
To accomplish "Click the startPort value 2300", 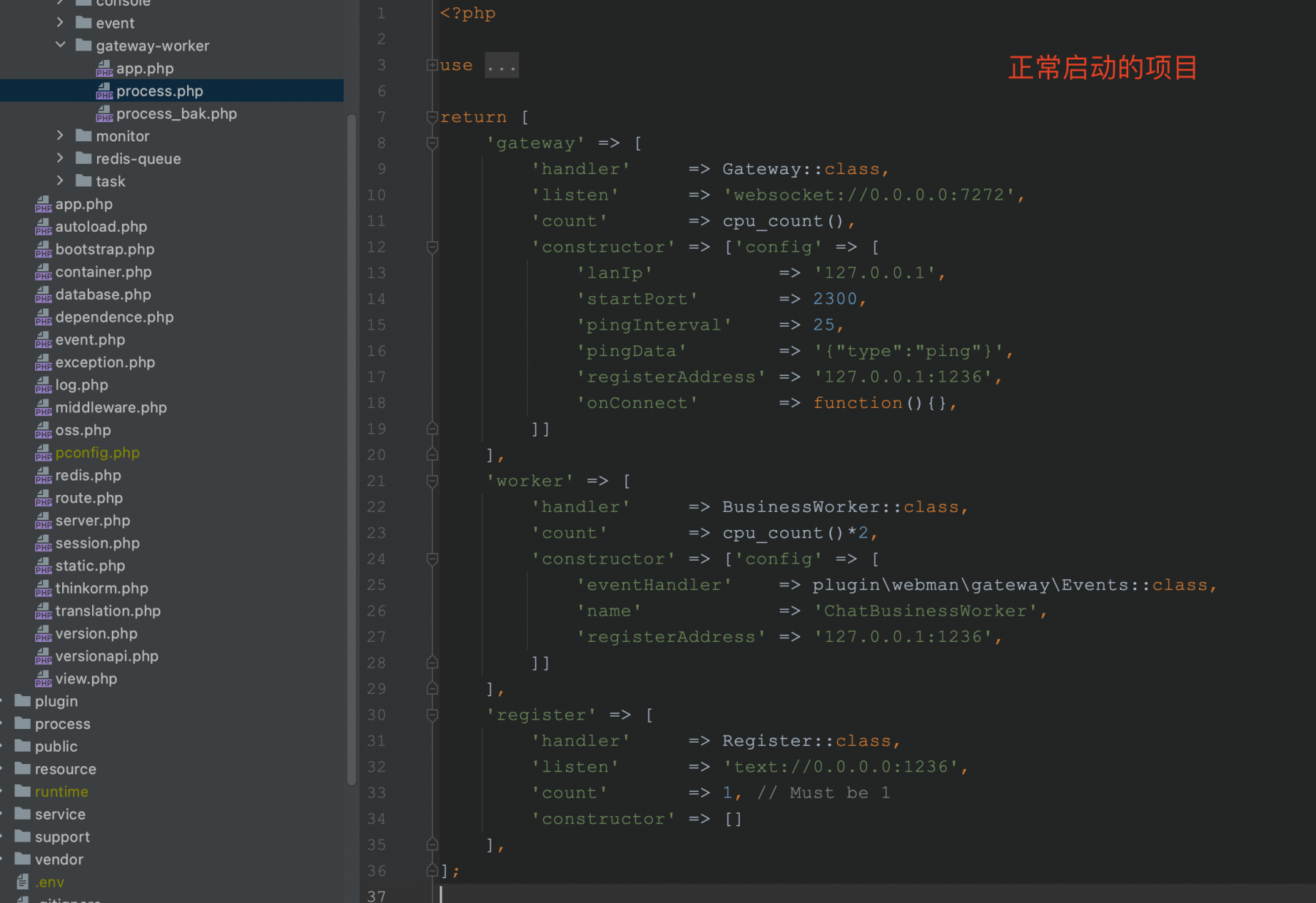I will (835, 299).
